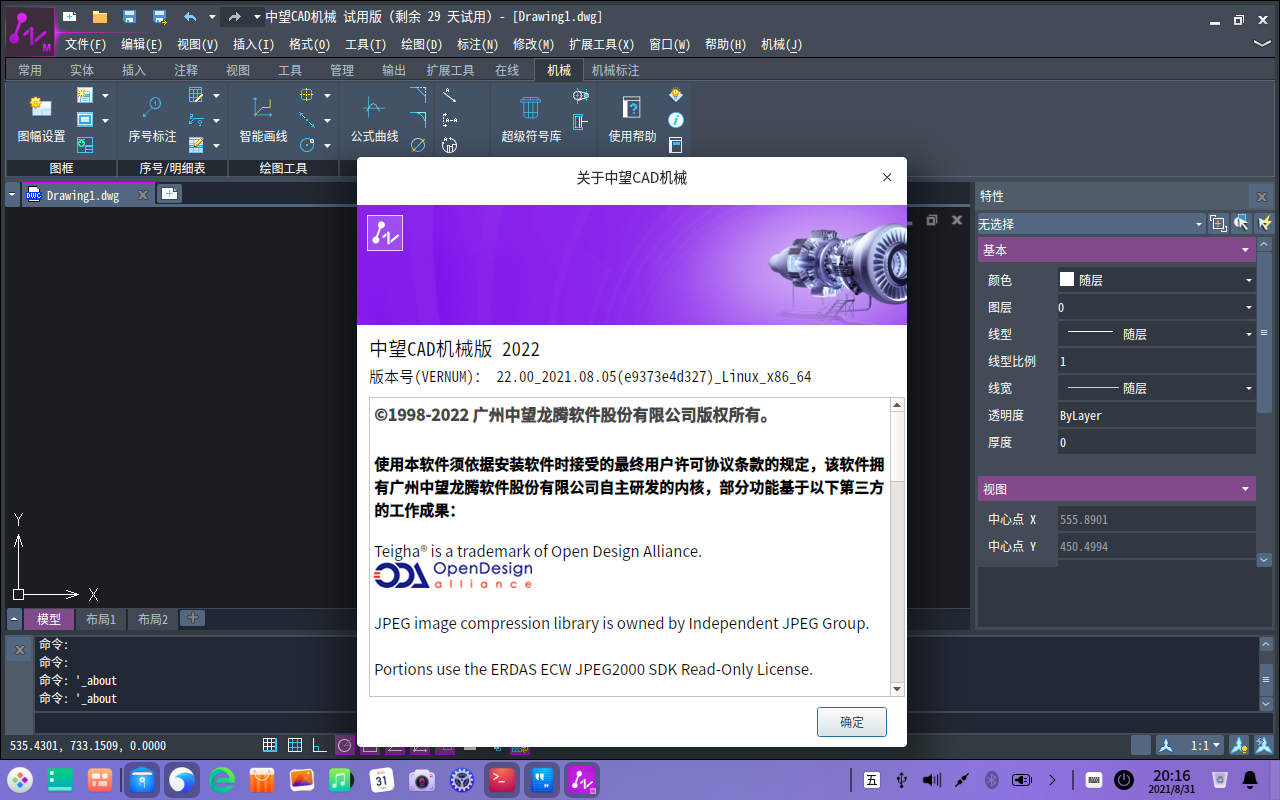Viewport: 1280px width, 800px height.
Task: Toggle snap mode in the status bar
Action: [x=295, y=745]
